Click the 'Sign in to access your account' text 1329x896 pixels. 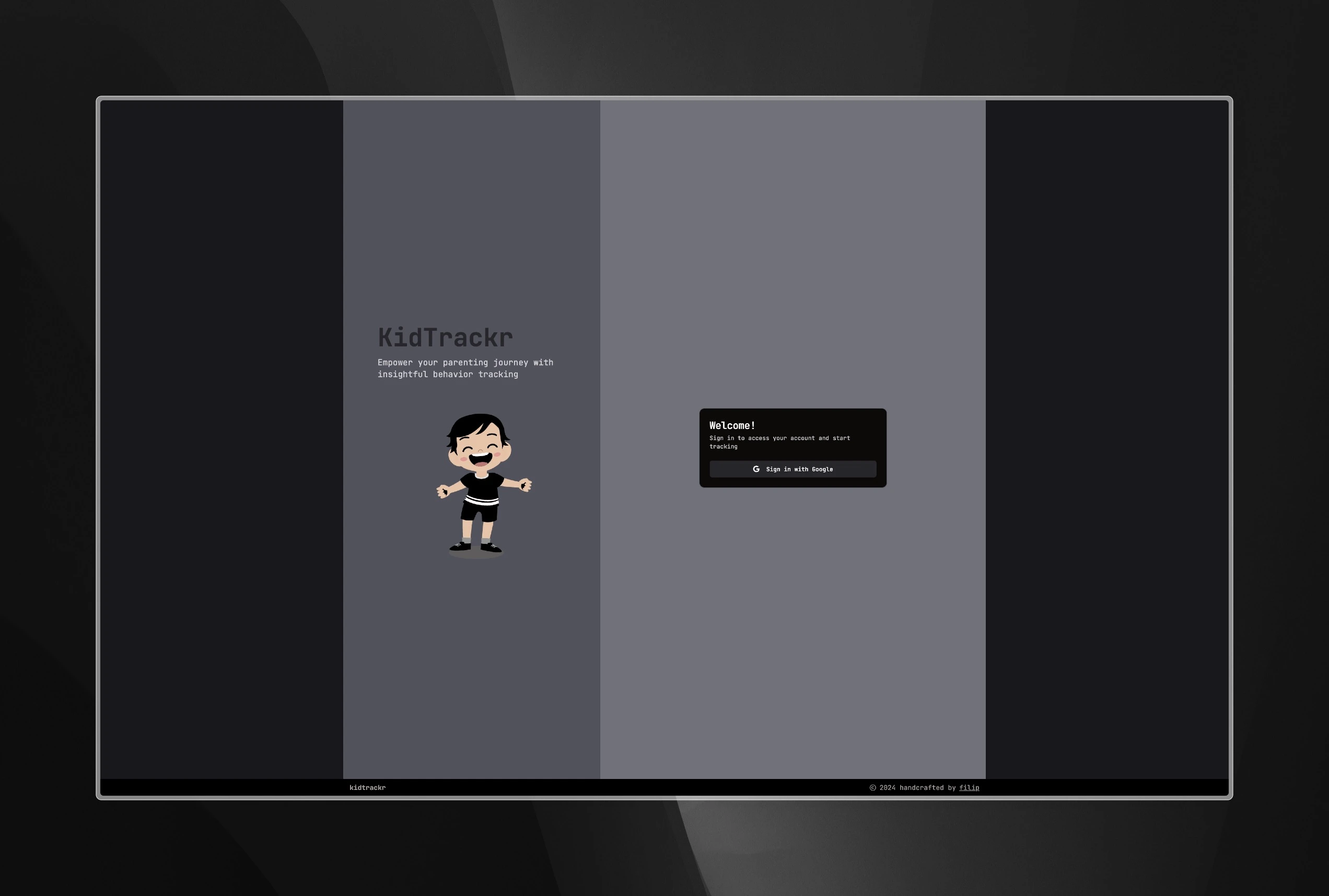coord(779,443)
